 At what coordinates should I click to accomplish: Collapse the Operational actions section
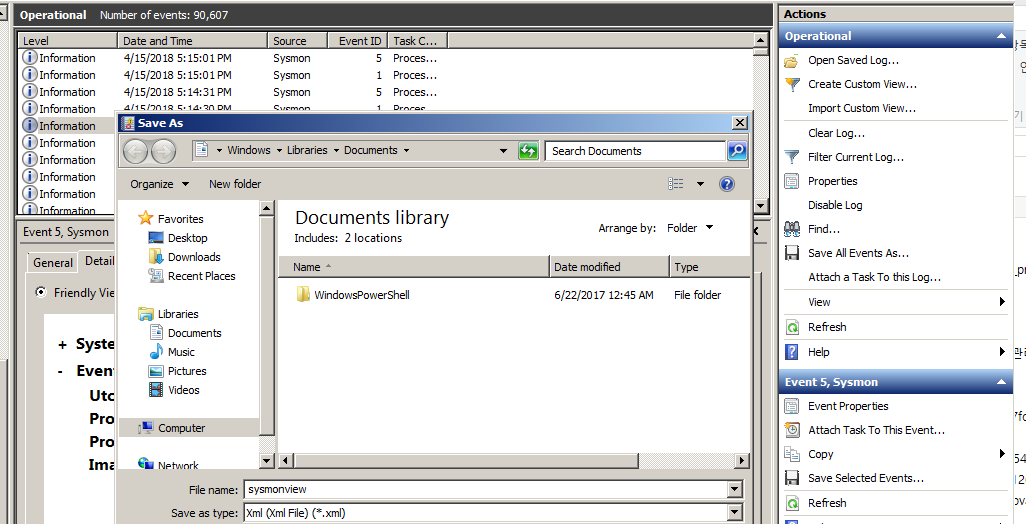pyautogui.click(x=1001, y=36)
